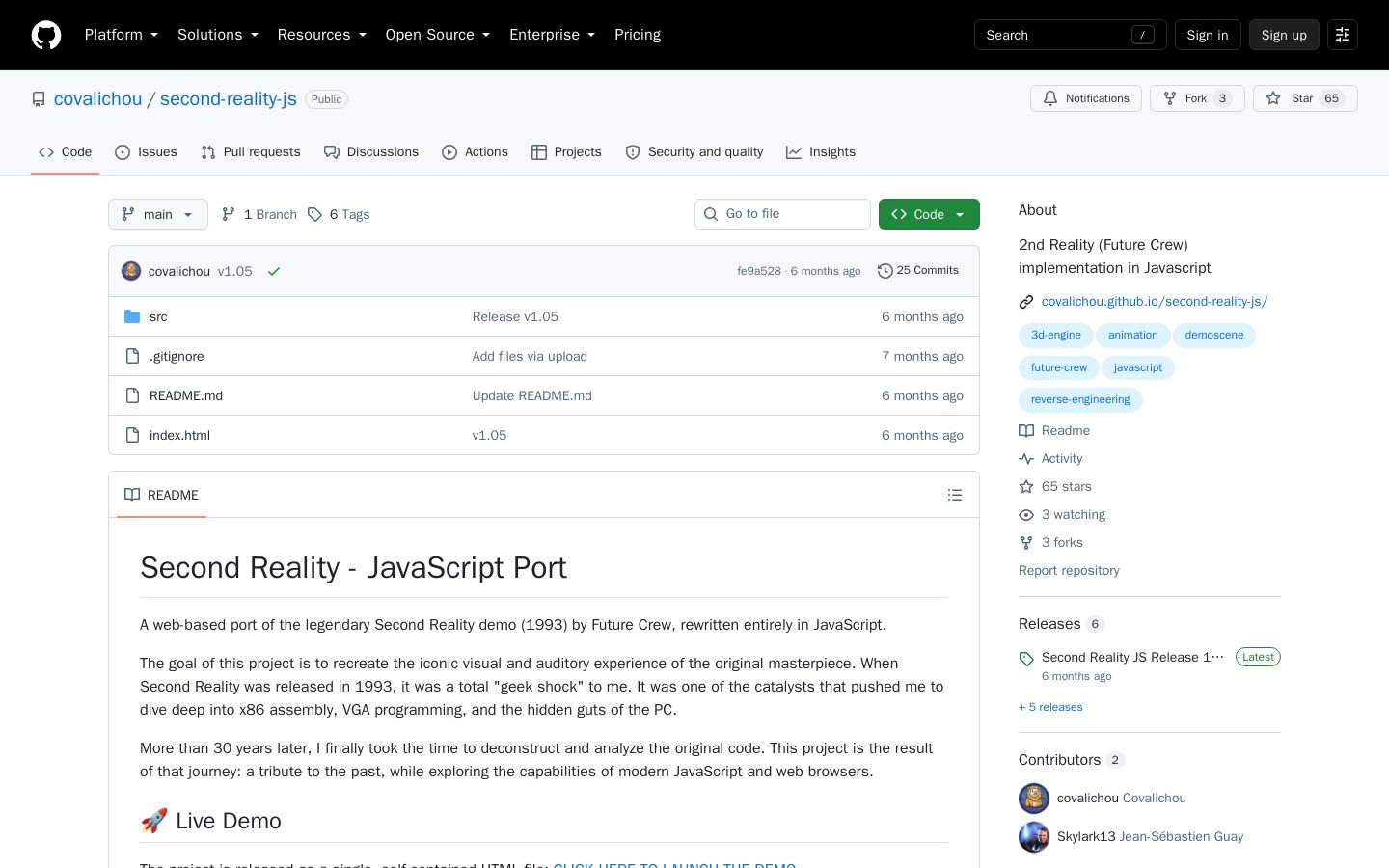Click the GitHub logo icon
The height and width of the screenshot is (868, 1389).
[46, 35]
